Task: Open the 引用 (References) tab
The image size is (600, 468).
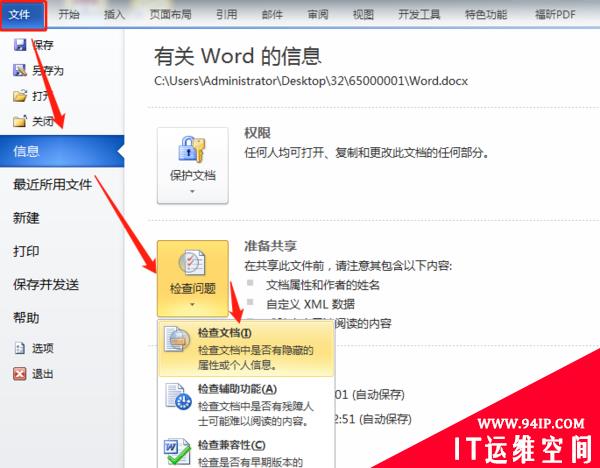Action: (x=227, y=15)
